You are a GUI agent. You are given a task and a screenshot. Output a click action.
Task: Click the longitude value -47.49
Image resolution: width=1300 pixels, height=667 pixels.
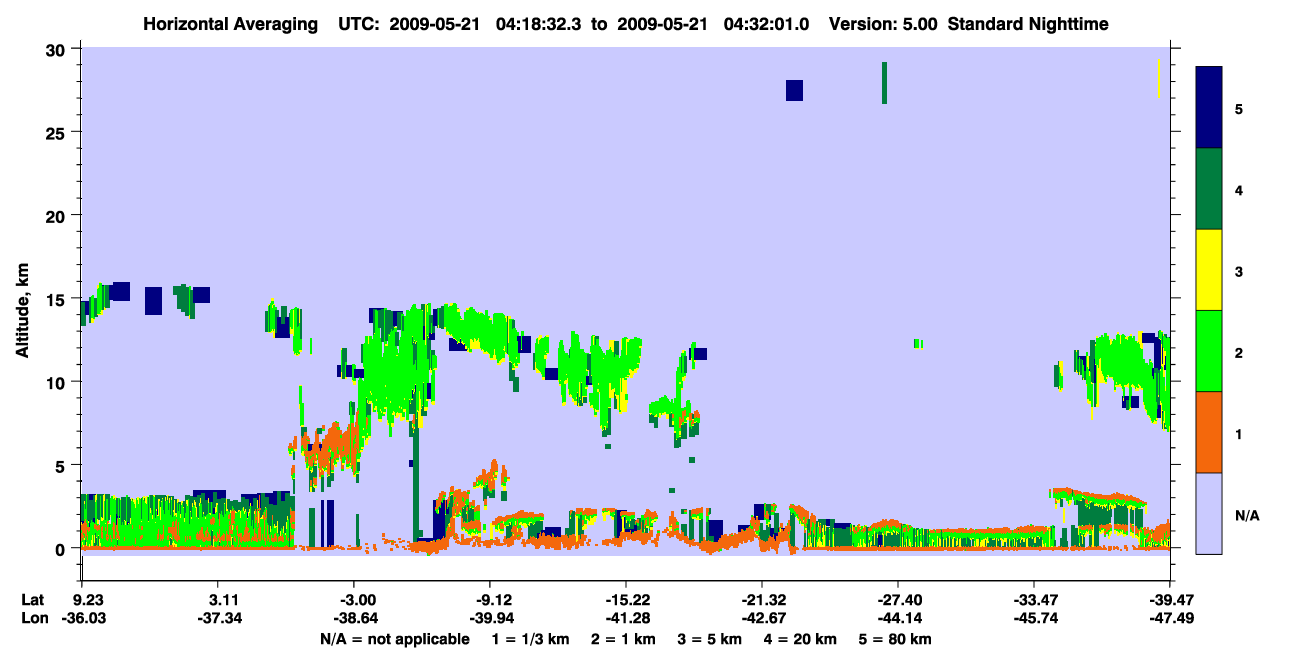pos(1171,619)
